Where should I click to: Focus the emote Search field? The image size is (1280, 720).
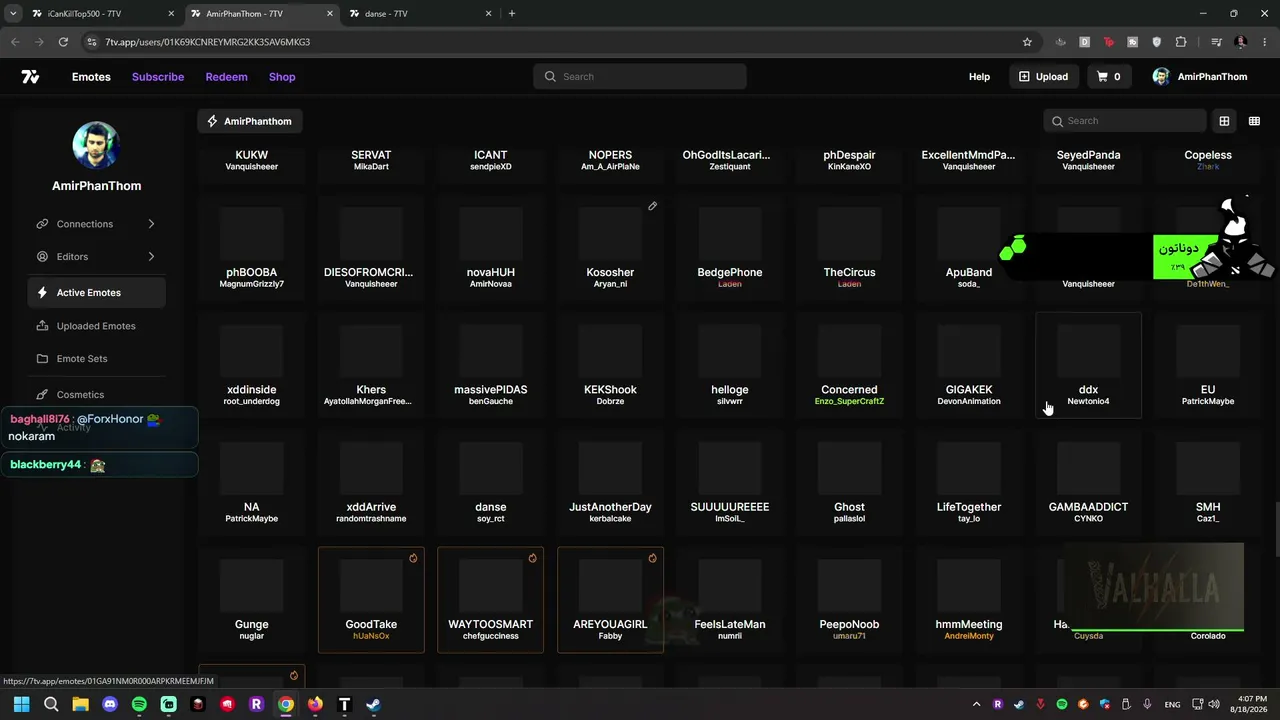tap(1125, 121)
